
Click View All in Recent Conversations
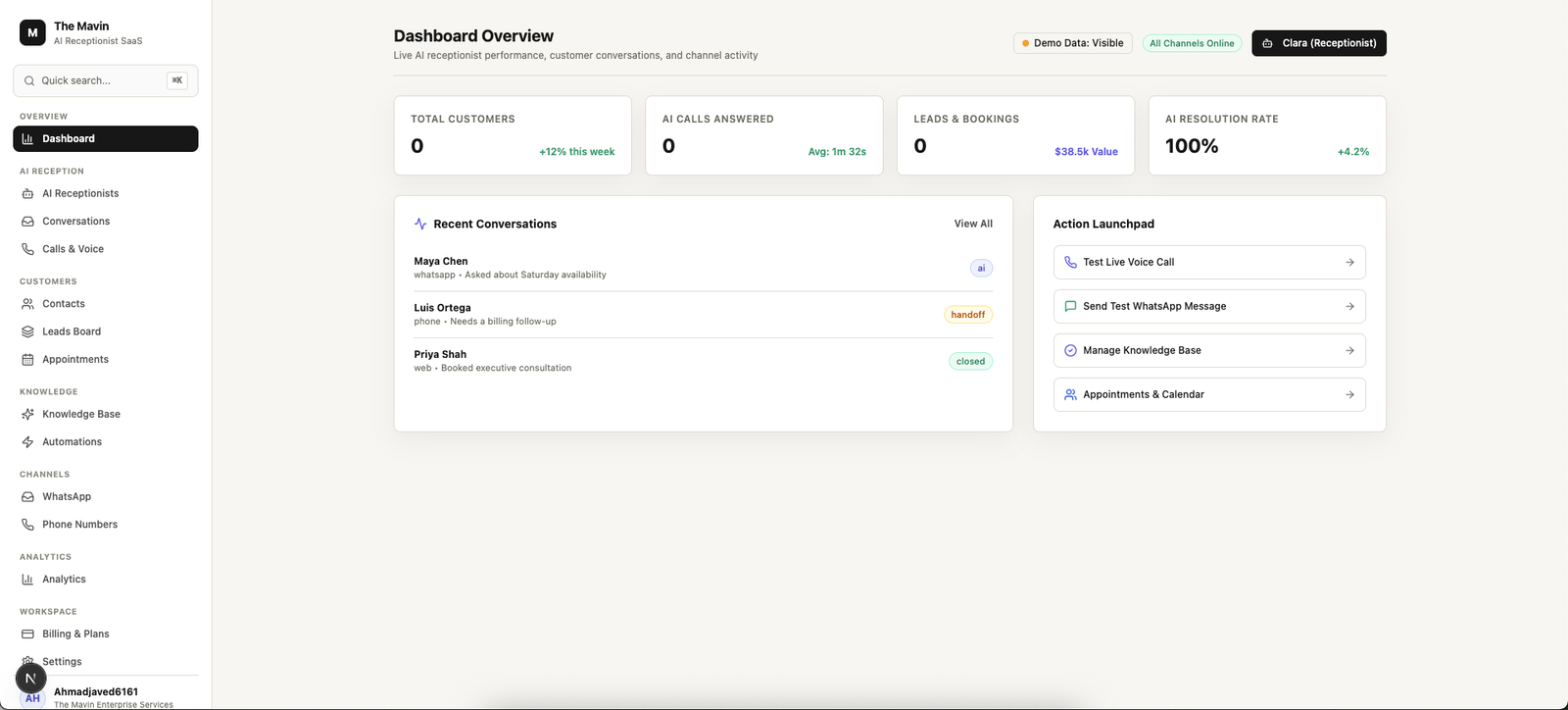(x=973, y=224)
